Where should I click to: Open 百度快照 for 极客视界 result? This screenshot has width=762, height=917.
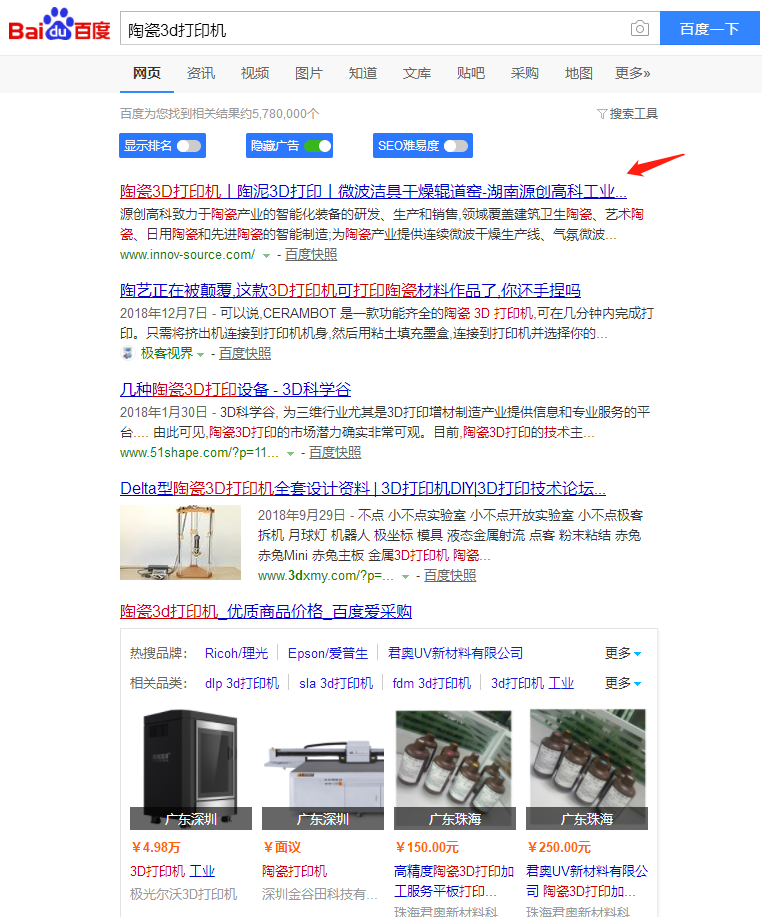245,354
